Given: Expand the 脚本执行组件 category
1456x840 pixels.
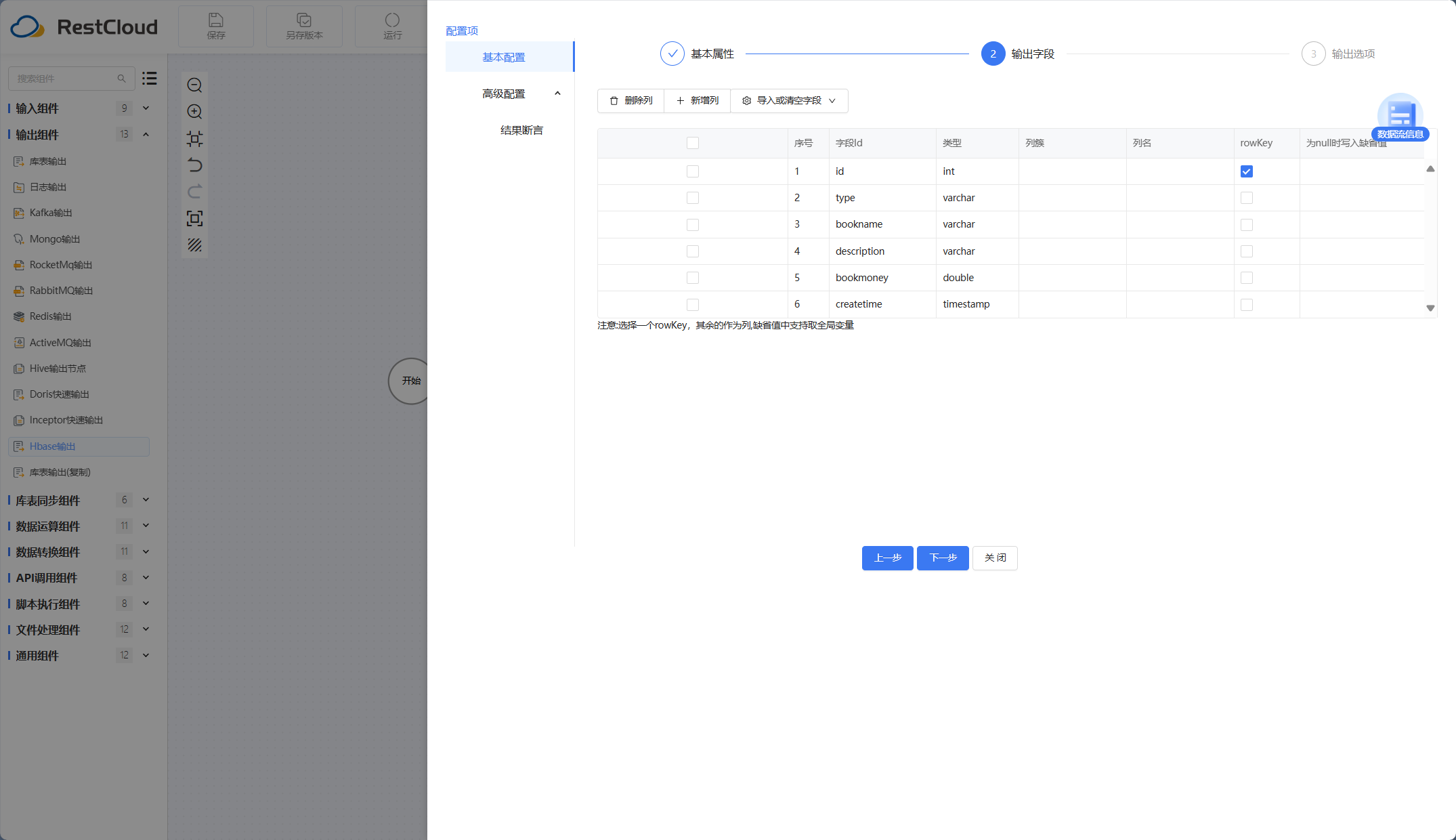Looking at the screenshot, I should point(146,604).
